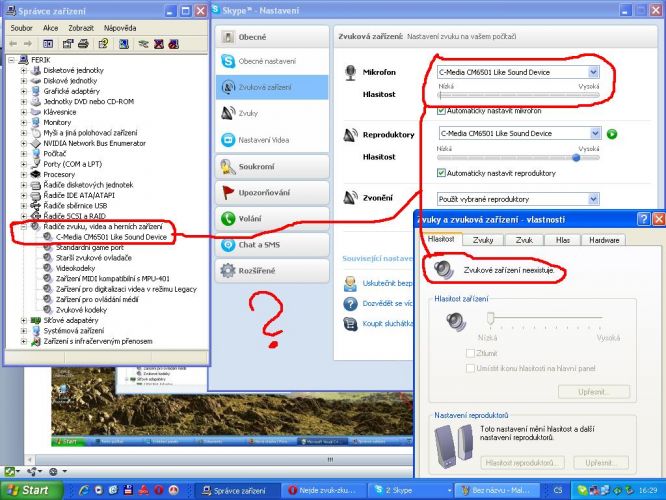Expand Síťové adaptéry tree node
This screenshot has width=666, height=500.
click(24, 320)
